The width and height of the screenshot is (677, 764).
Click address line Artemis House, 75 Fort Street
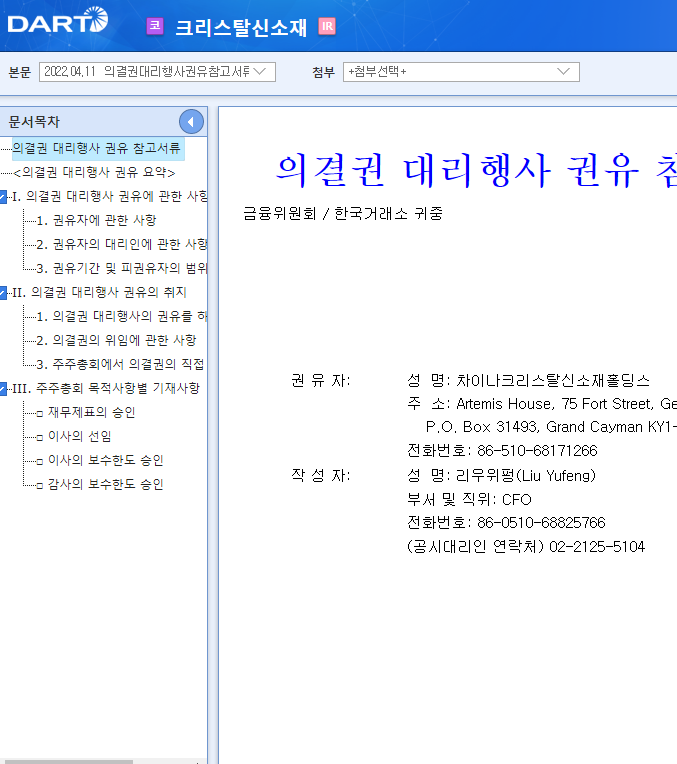pyautogui.click(x=542, y=404)
